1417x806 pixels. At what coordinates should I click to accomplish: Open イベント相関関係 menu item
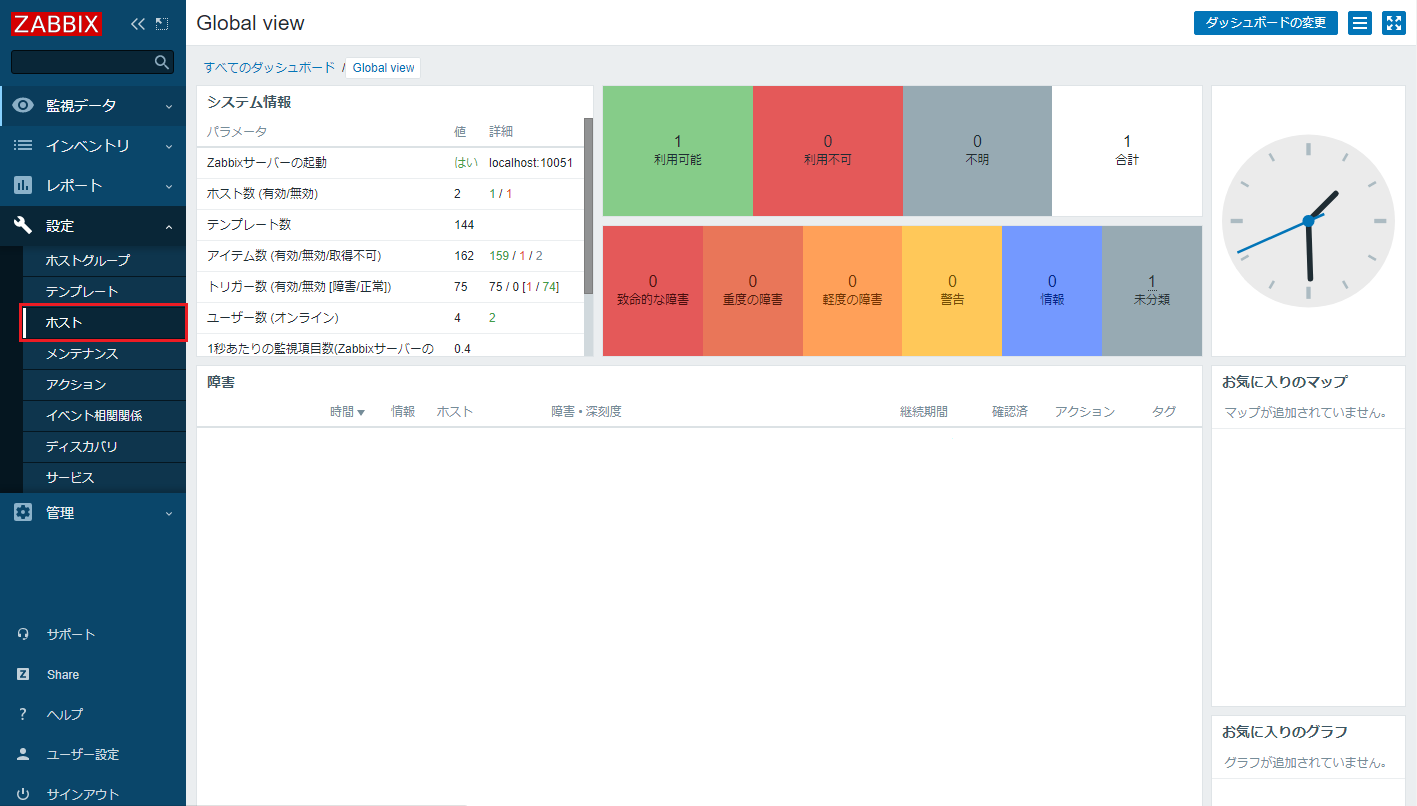pos(103,415)
